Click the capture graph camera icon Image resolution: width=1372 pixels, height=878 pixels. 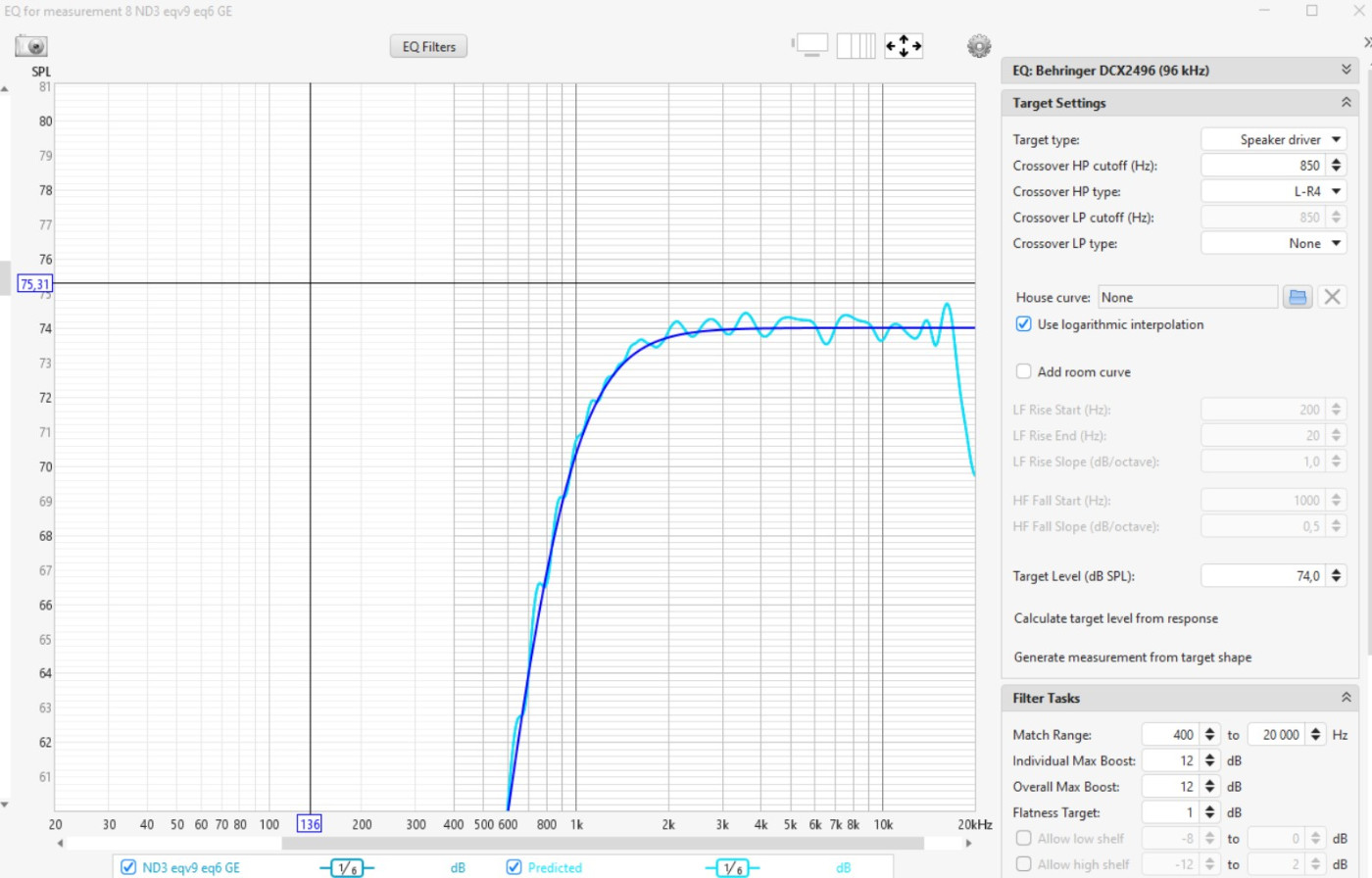[31, 46]
